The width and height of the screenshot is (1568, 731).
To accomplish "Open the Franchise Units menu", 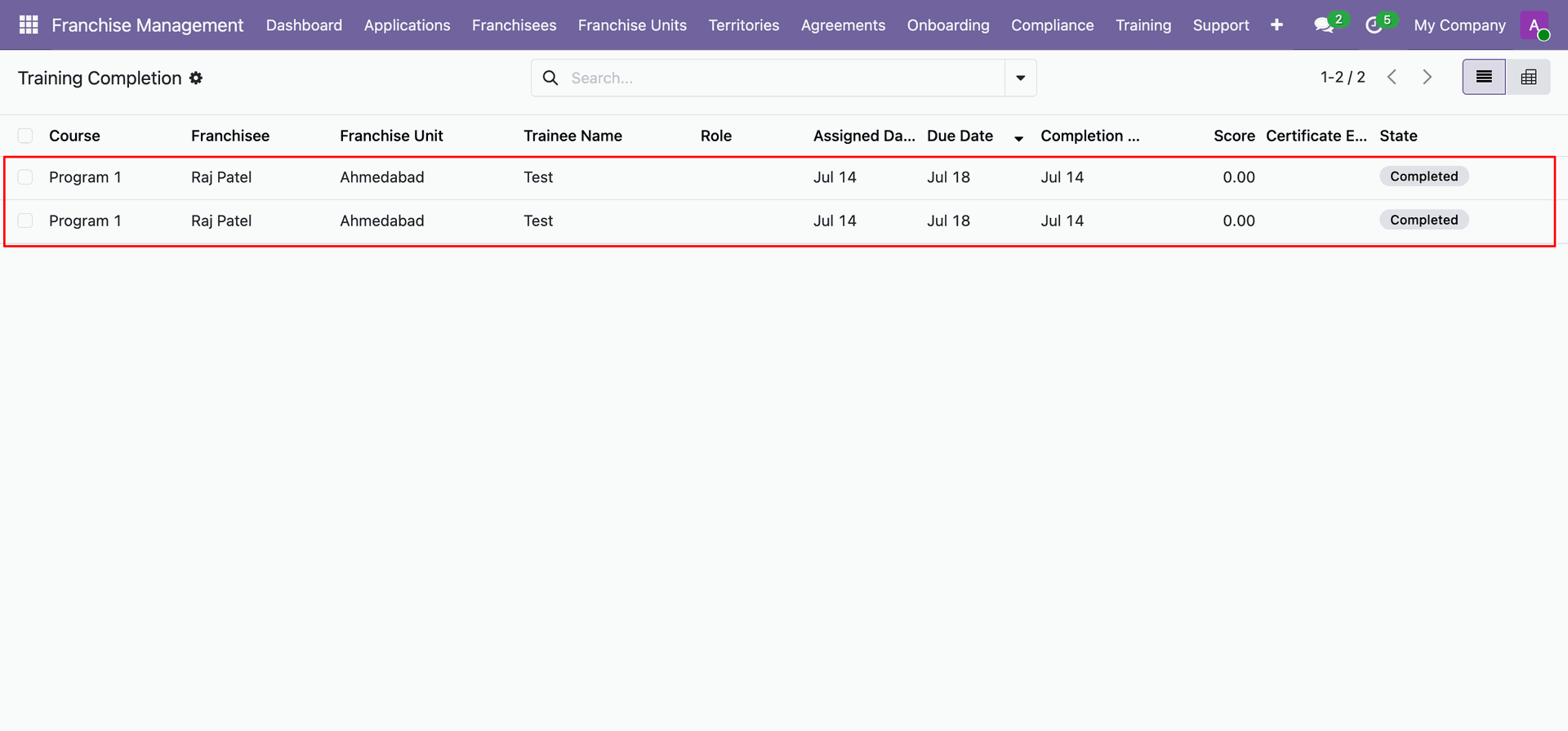I will pos(632,25).
